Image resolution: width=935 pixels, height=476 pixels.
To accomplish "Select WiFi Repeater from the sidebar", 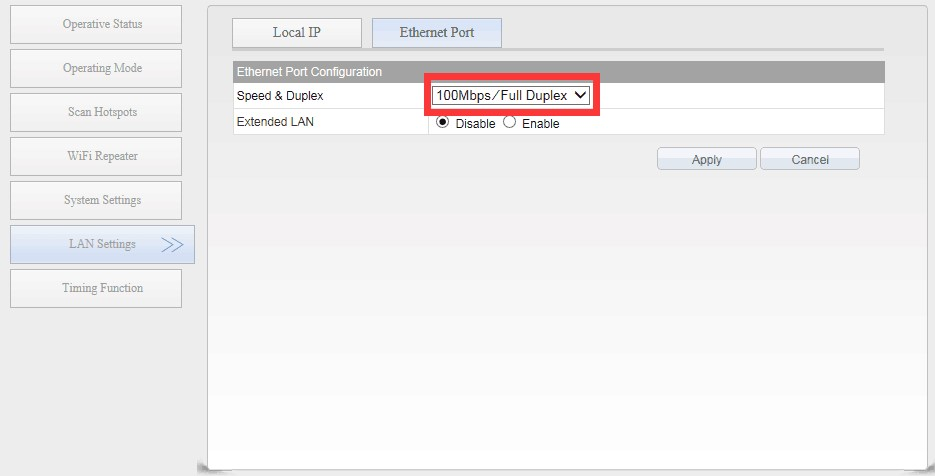I will (x=96, y=156).
